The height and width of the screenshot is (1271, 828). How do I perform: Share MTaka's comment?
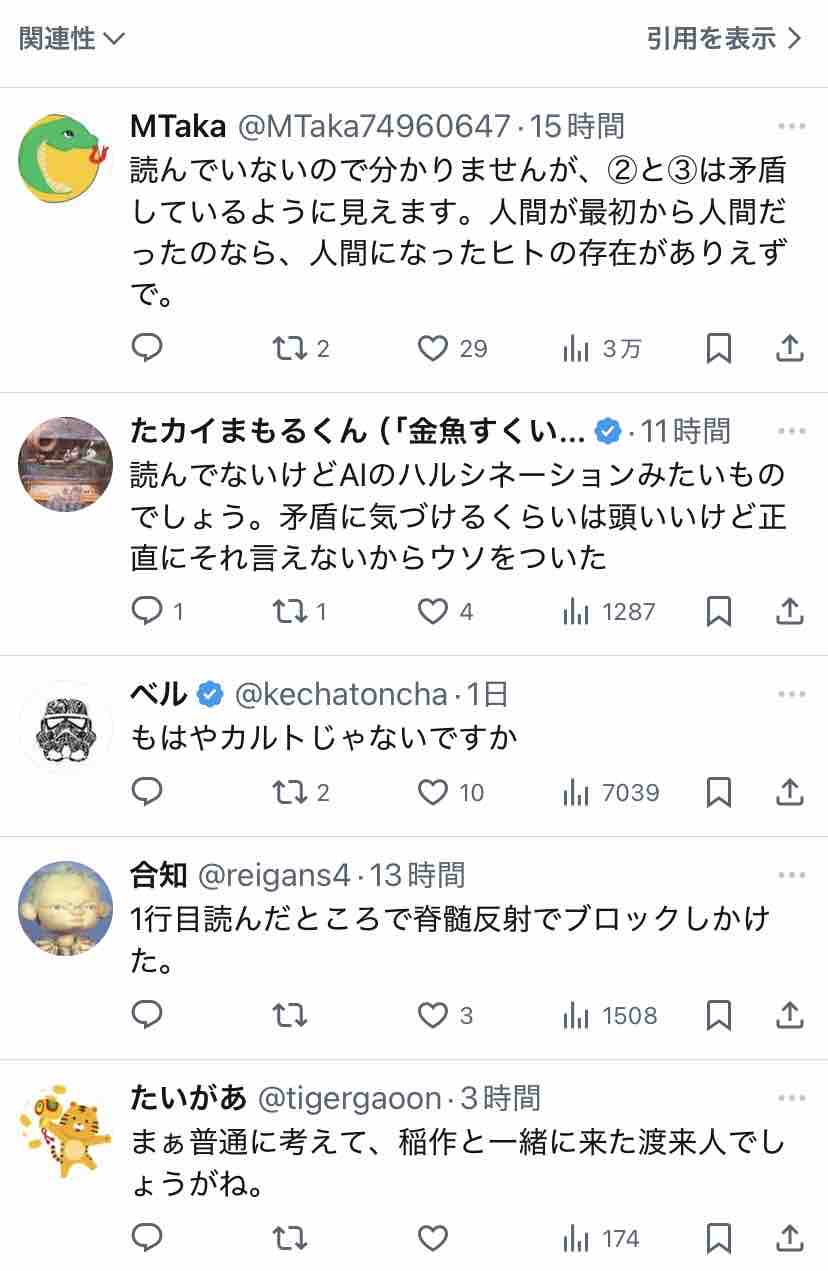(789, 348)
